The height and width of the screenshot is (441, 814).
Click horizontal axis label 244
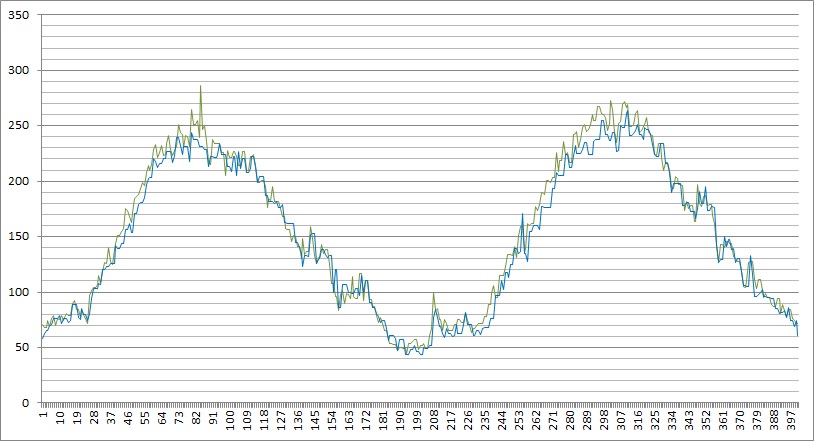click(502, 421)
